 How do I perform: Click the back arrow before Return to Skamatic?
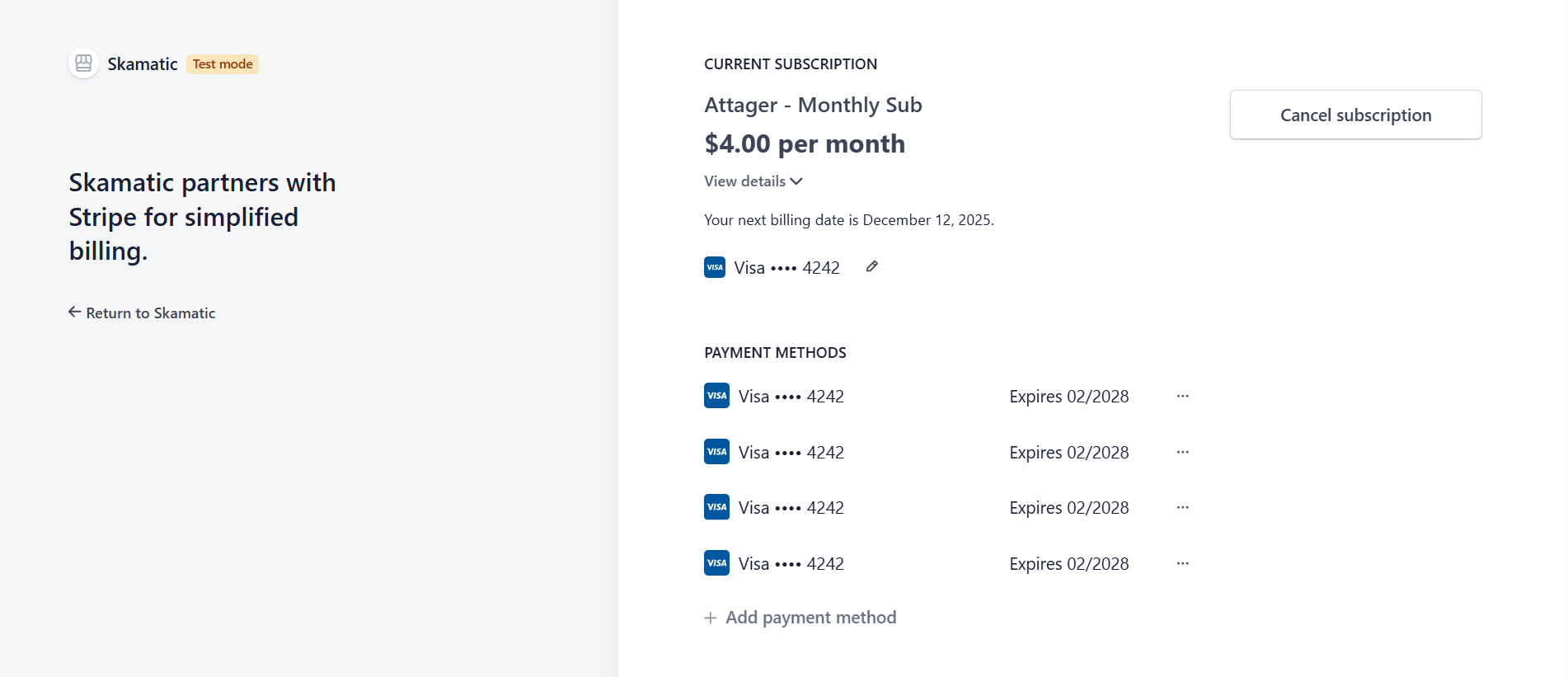click(x=73, y=313)
